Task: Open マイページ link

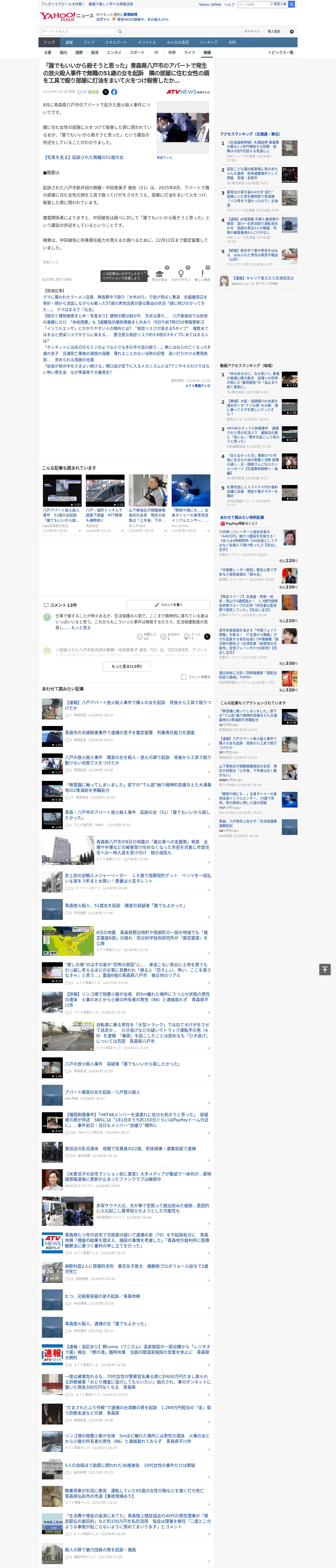Action: point(252,32)
